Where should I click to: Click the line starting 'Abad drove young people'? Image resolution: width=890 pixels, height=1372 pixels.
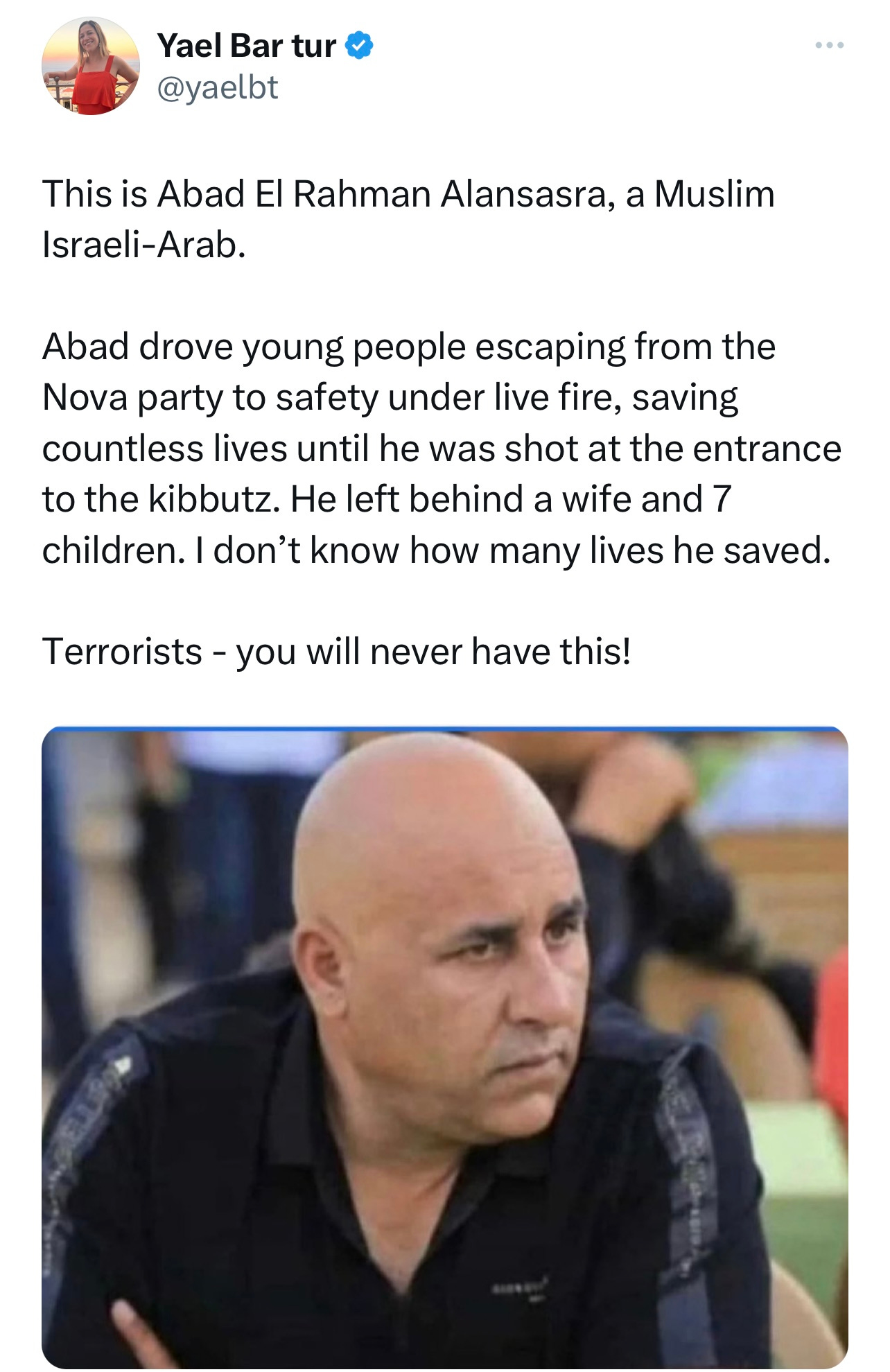[408, 347]
